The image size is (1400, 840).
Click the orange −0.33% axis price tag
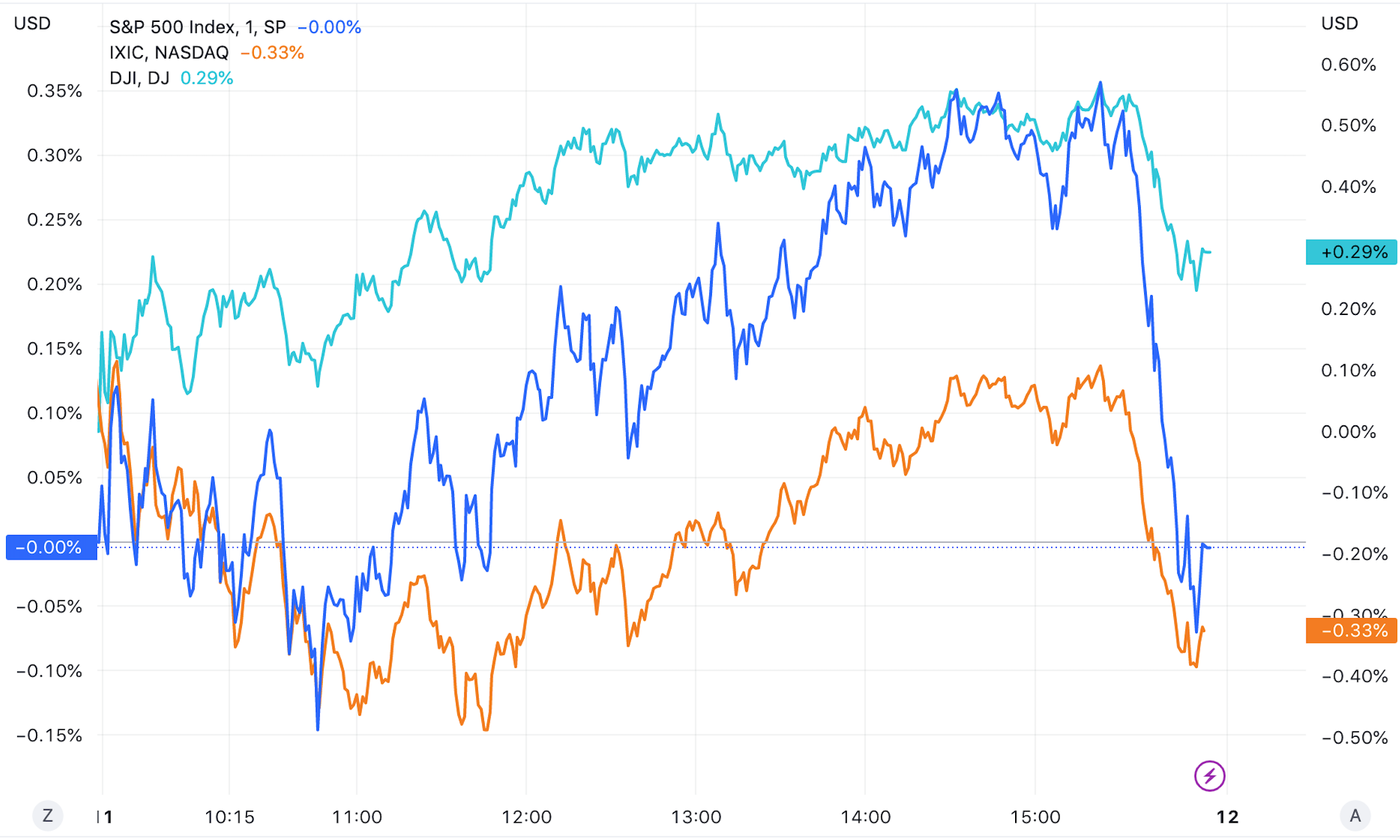[1351, 630]
